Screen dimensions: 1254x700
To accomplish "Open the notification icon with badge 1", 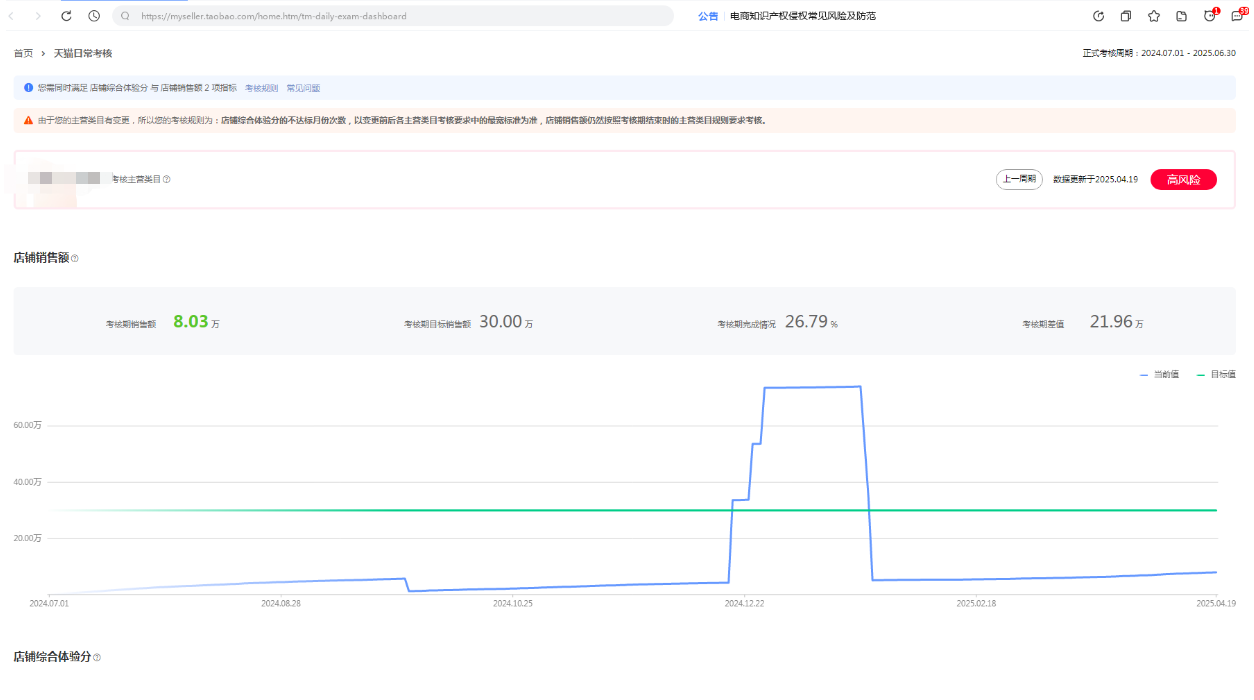I will [x=1210, y=16].
